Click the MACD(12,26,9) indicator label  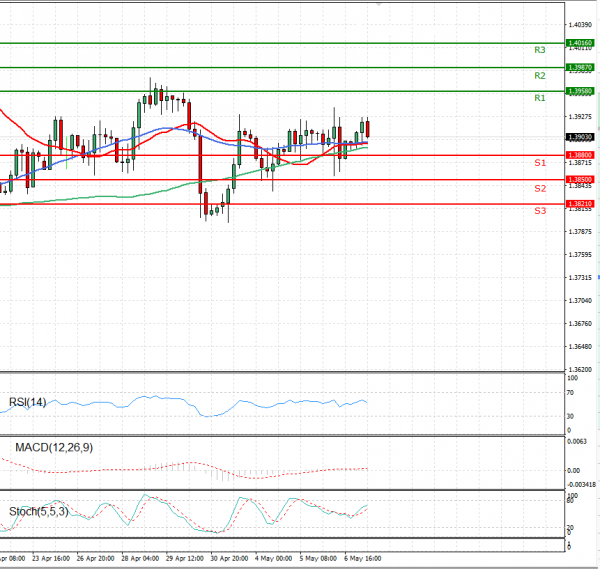pyautogui.click(x=54, y=447)
